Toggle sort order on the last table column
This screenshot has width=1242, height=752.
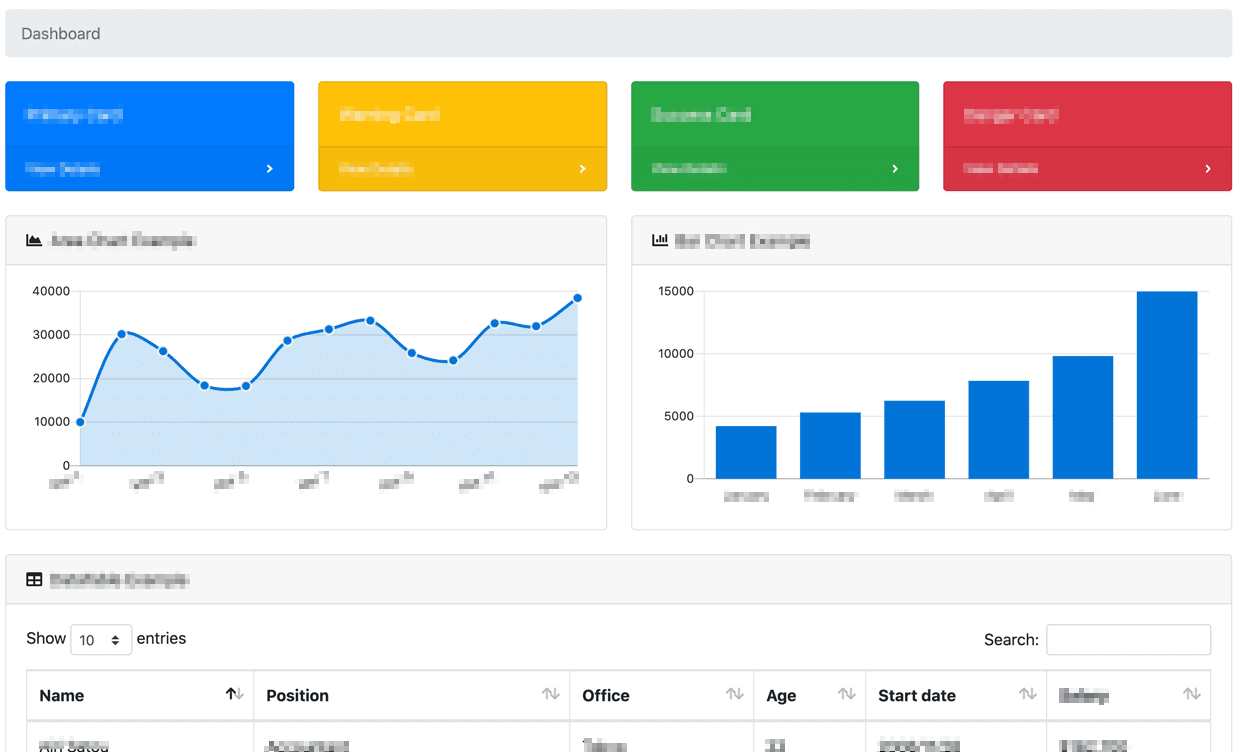pos(1084,695)
